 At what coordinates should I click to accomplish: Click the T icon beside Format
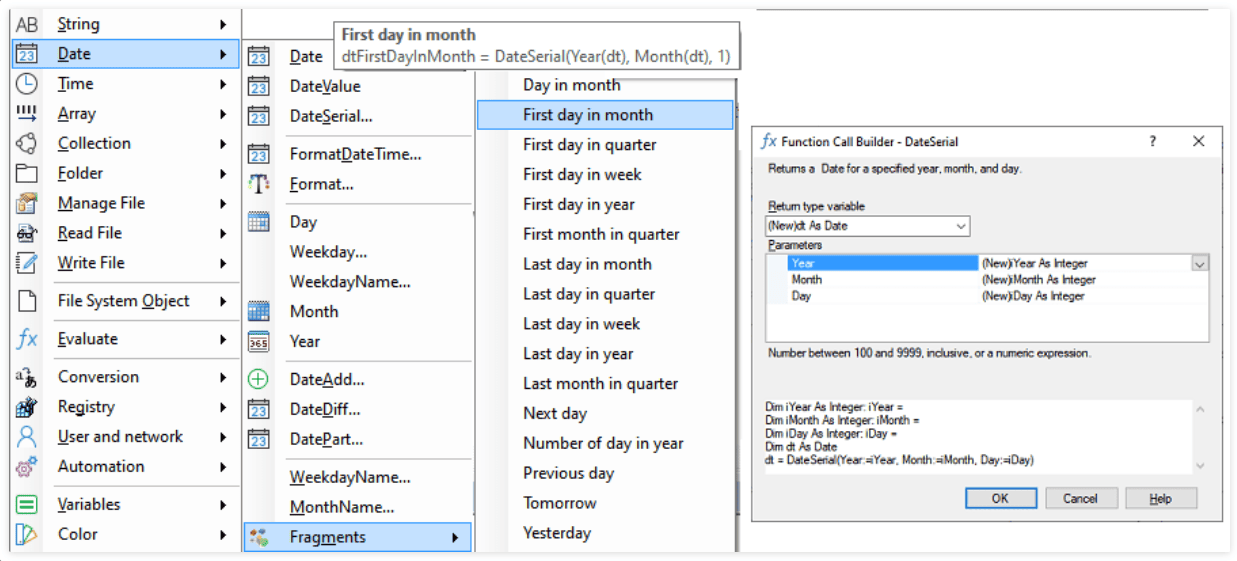258,184
